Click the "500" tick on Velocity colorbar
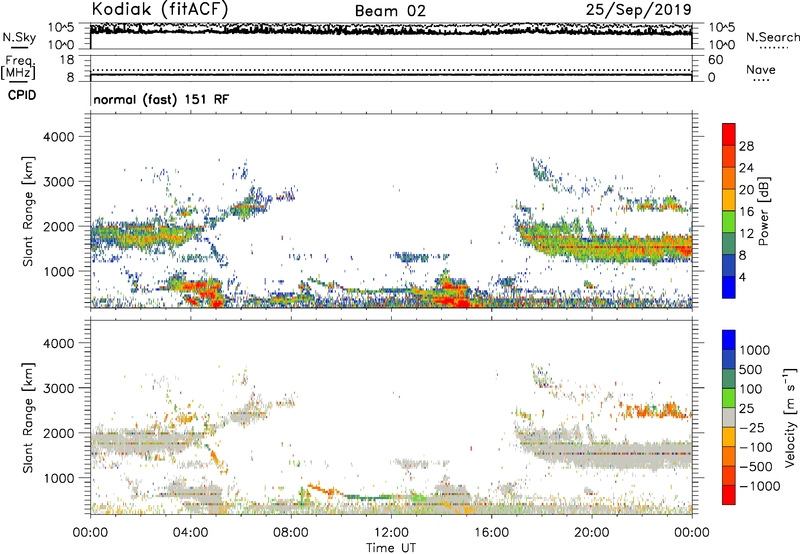The width and height of the screenshot is (800, 554). click(751, 370)
